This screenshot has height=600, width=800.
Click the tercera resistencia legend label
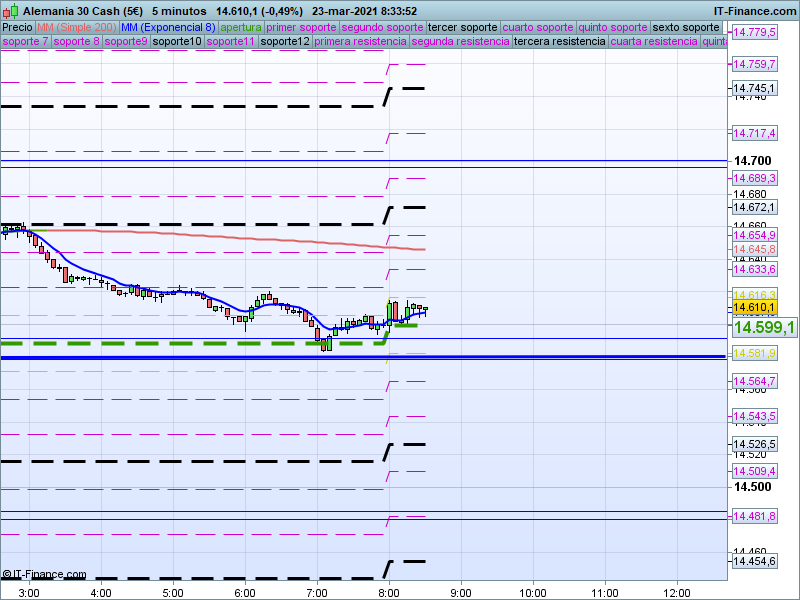(x=559, y=42)
